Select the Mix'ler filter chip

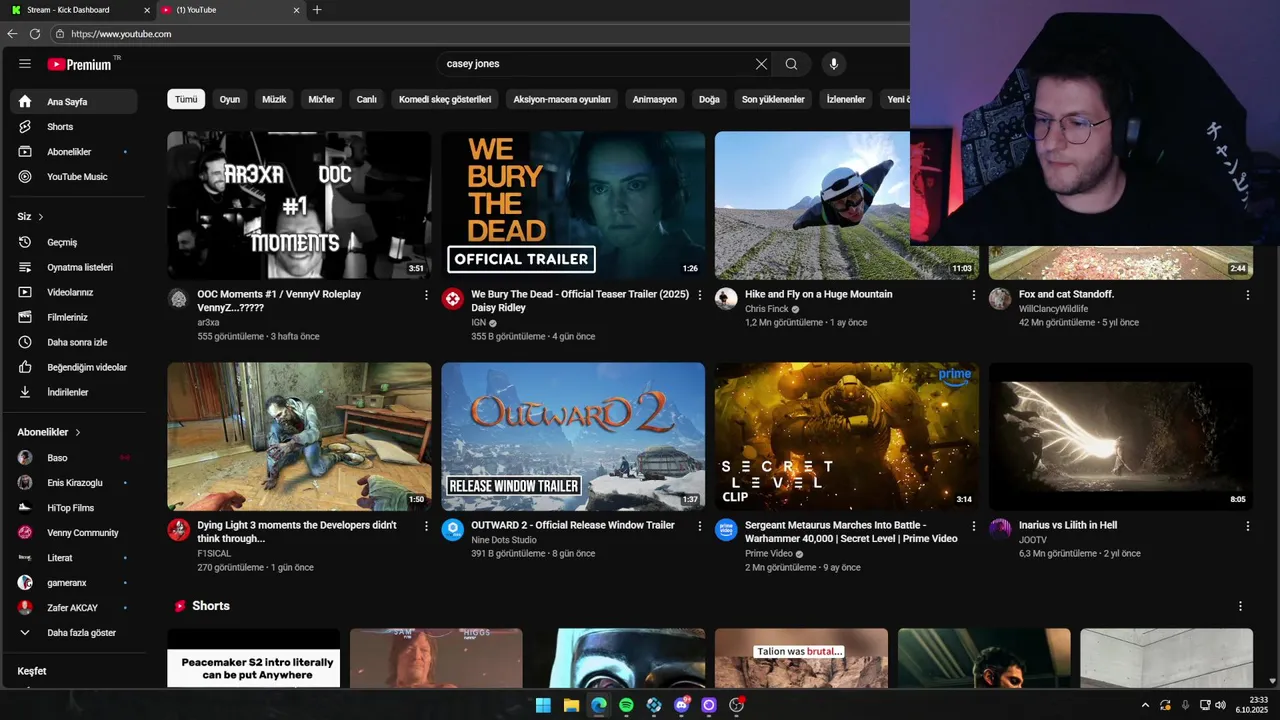(x=321, y=99)
